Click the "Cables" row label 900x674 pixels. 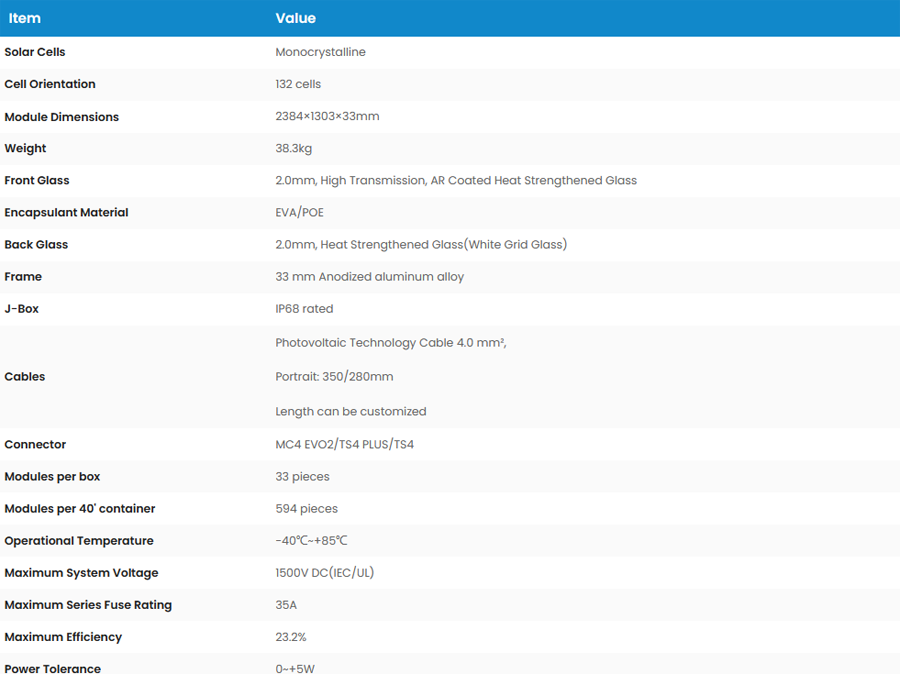coord(25,377)
